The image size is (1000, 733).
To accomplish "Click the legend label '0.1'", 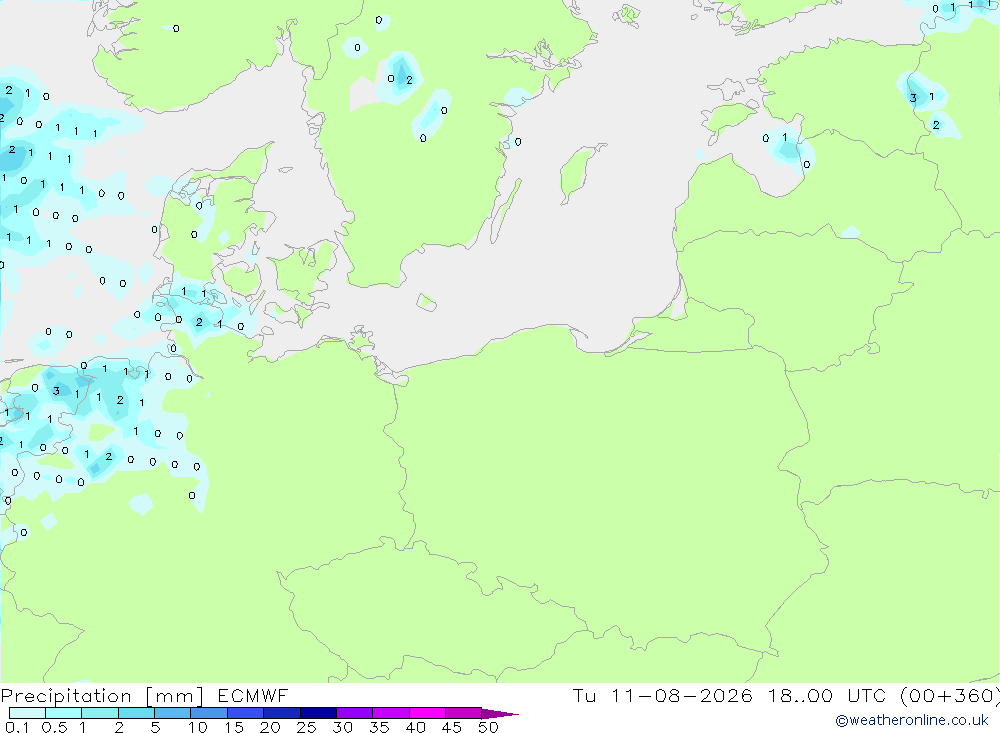I will pyautogui.click(x=17, y=727).
